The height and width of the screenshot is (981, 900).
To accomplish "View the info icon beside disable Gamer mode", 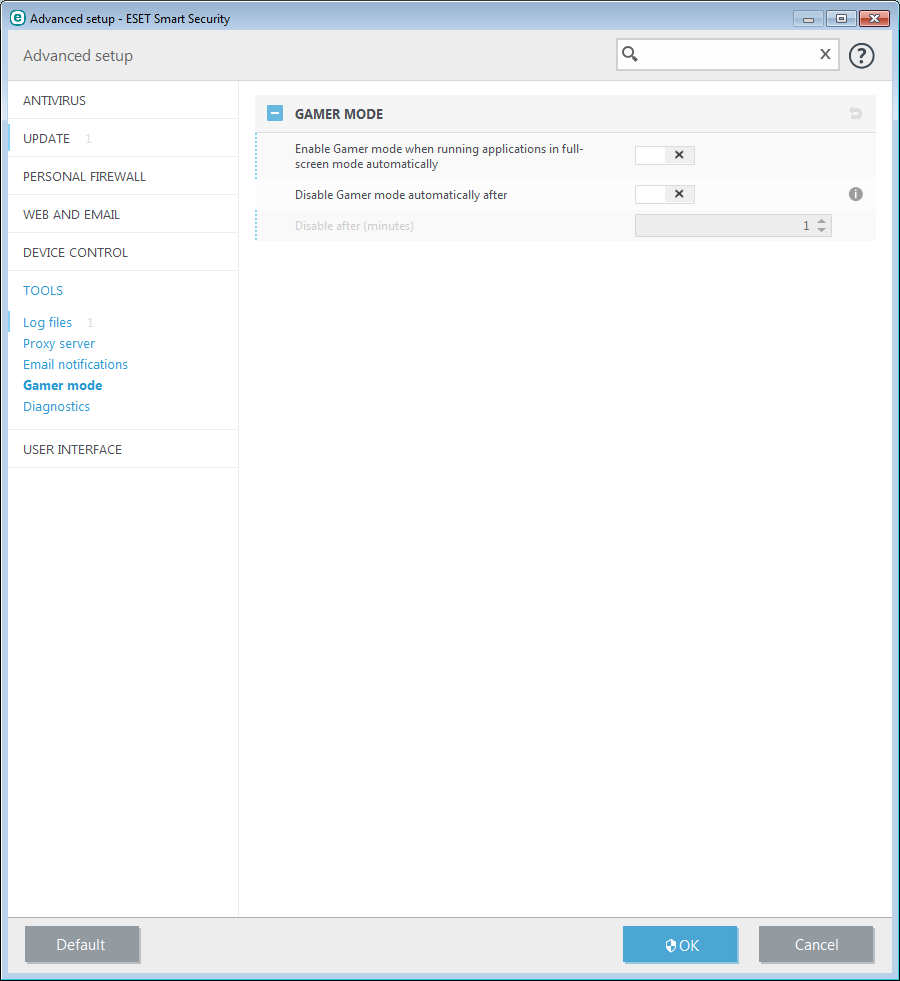I will point(855,194).
